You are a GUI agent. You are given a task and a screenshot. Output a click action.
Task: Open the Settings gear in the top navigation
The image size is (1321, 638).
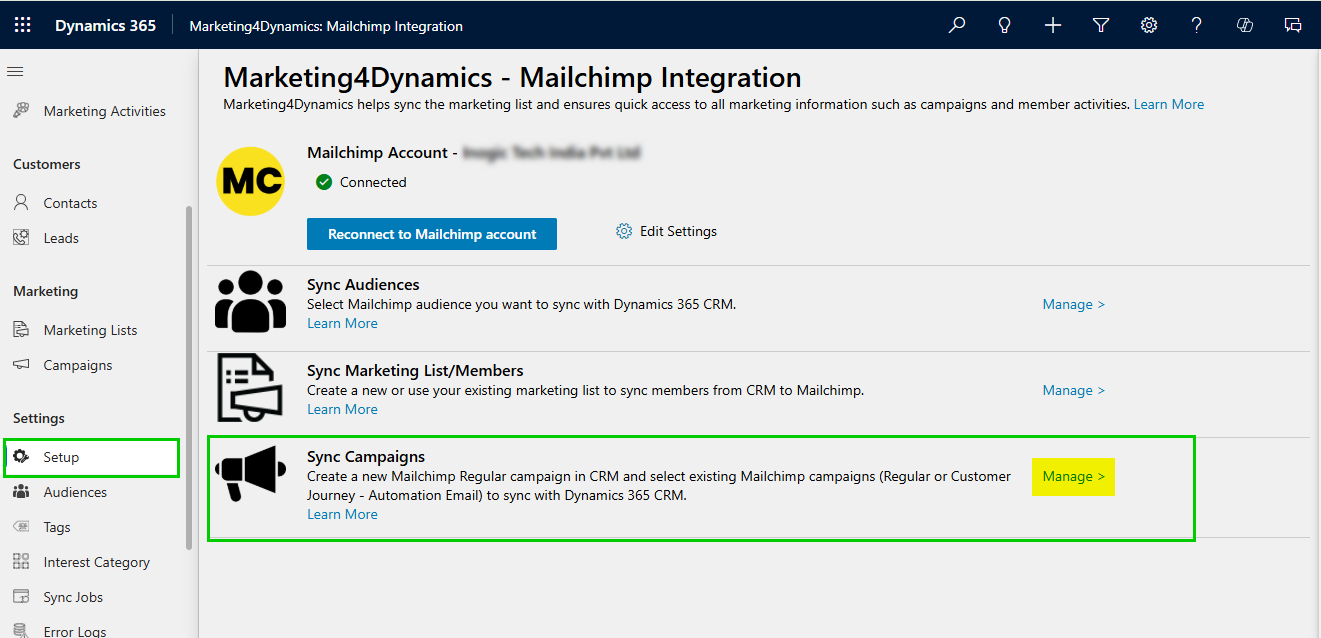tap(1148, 24)
